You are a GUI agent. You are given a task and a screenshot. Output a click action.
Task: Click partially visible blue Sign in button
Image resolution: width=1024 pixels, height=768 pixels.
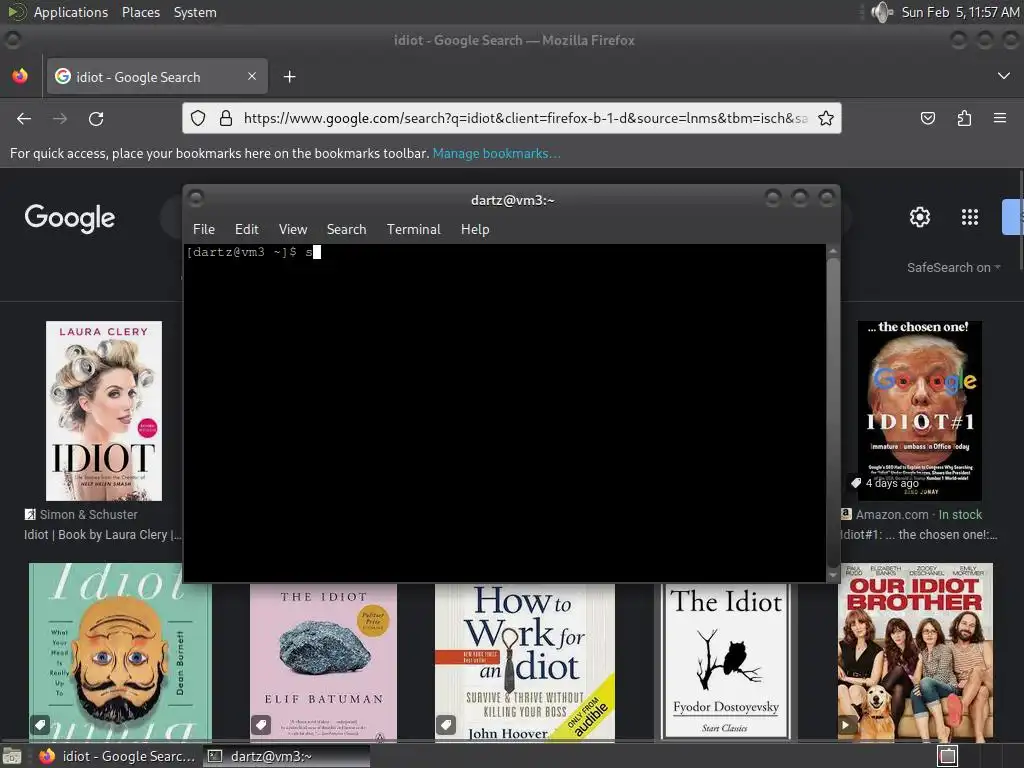1013,217
